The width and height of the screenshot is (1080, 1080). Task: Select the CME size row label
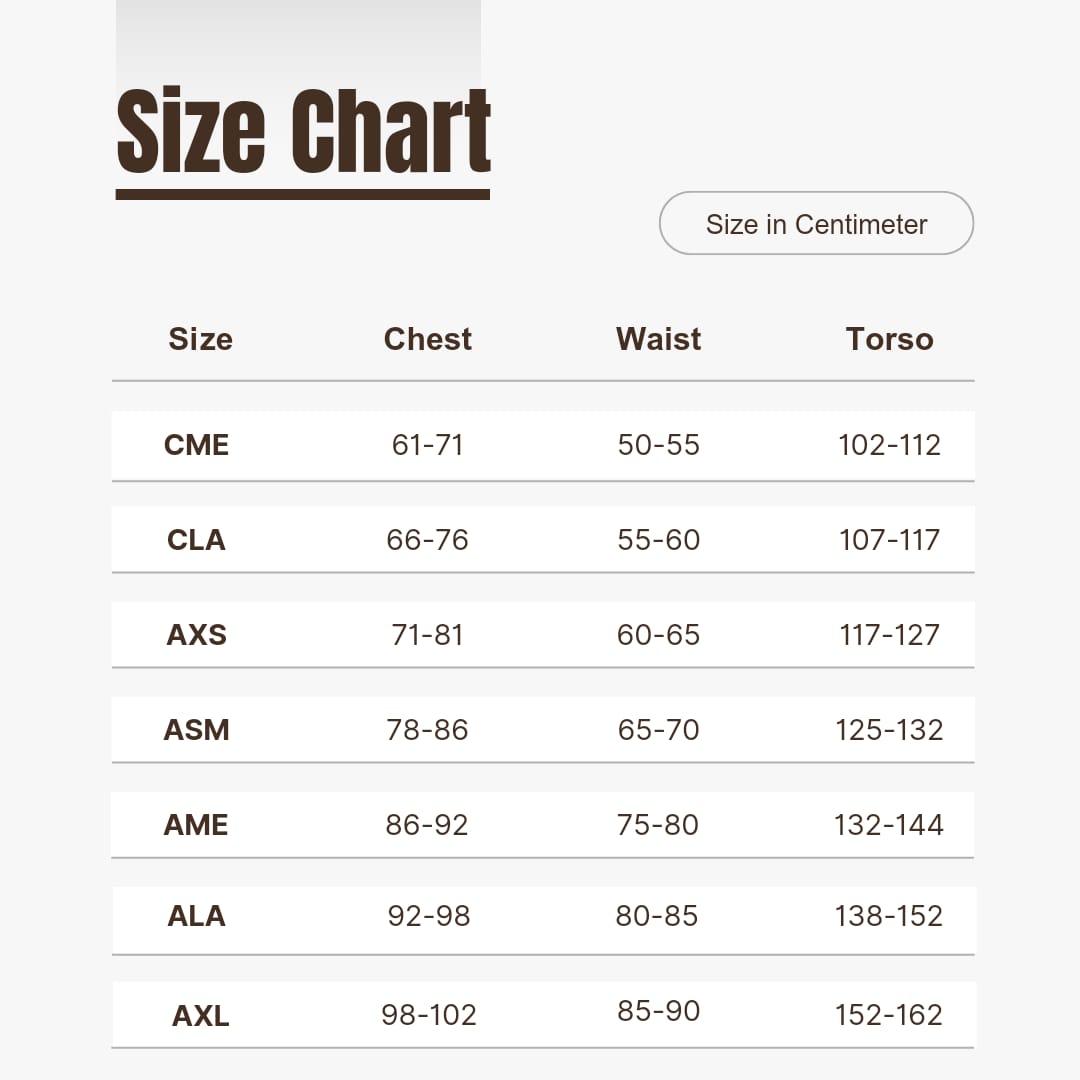[x=197, y=445]
